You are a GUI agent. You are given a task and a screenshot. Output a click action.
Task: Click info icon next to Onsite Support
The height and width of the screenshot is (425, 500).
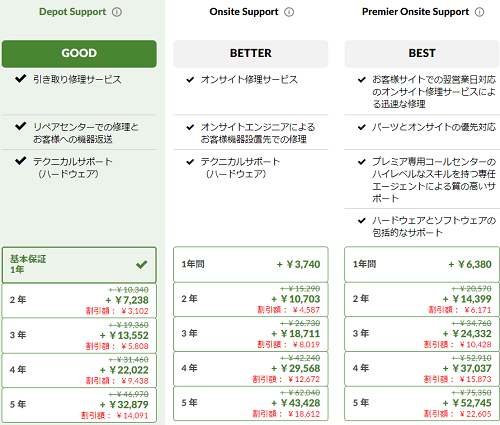point(289,12)
